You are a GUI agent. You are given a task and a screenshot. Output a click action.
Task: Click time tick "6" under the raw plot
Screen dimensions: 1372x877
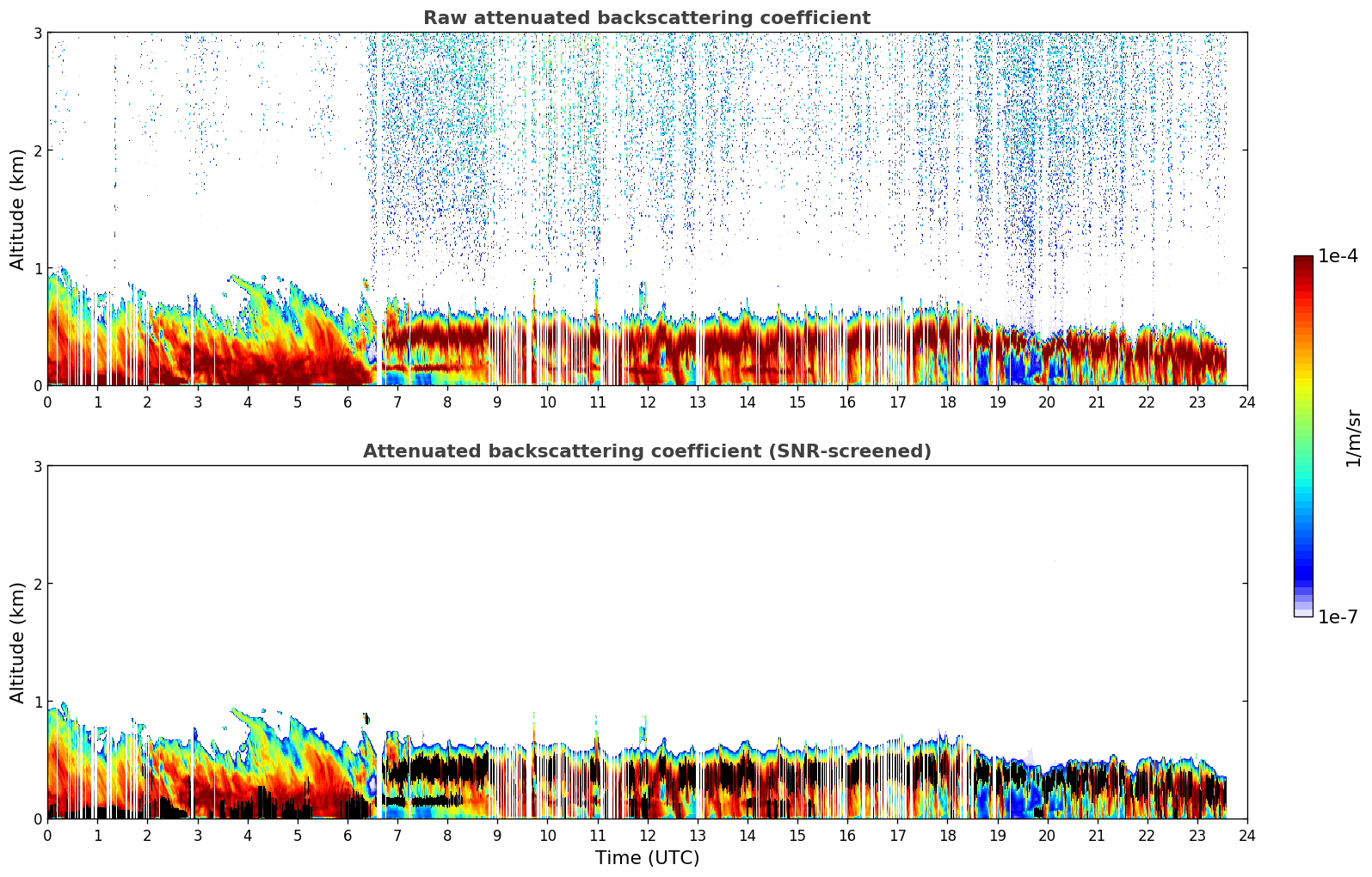tap(348, 402)
